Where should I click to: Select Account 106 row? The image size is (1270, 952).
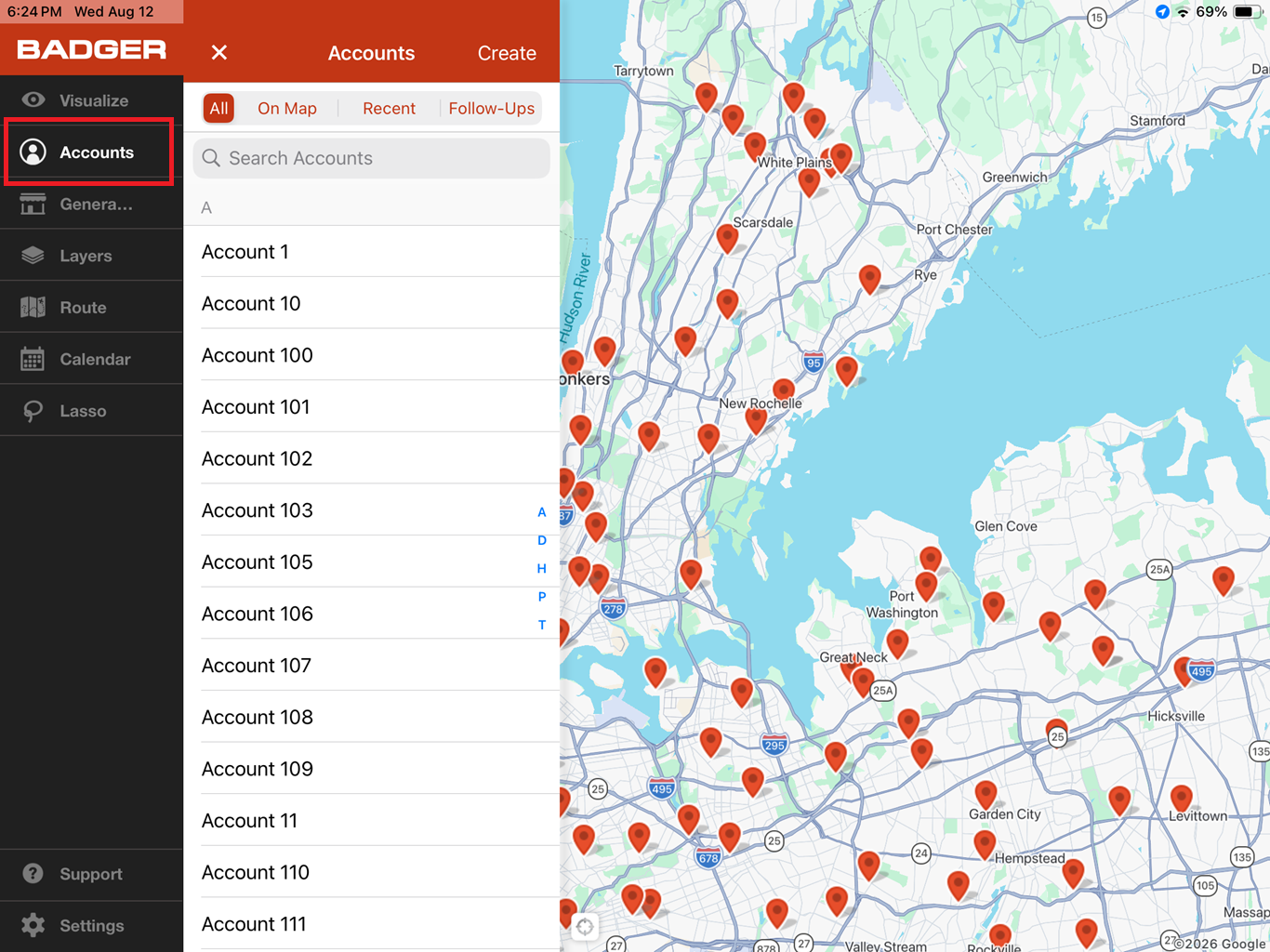click(x=372, y=614)
